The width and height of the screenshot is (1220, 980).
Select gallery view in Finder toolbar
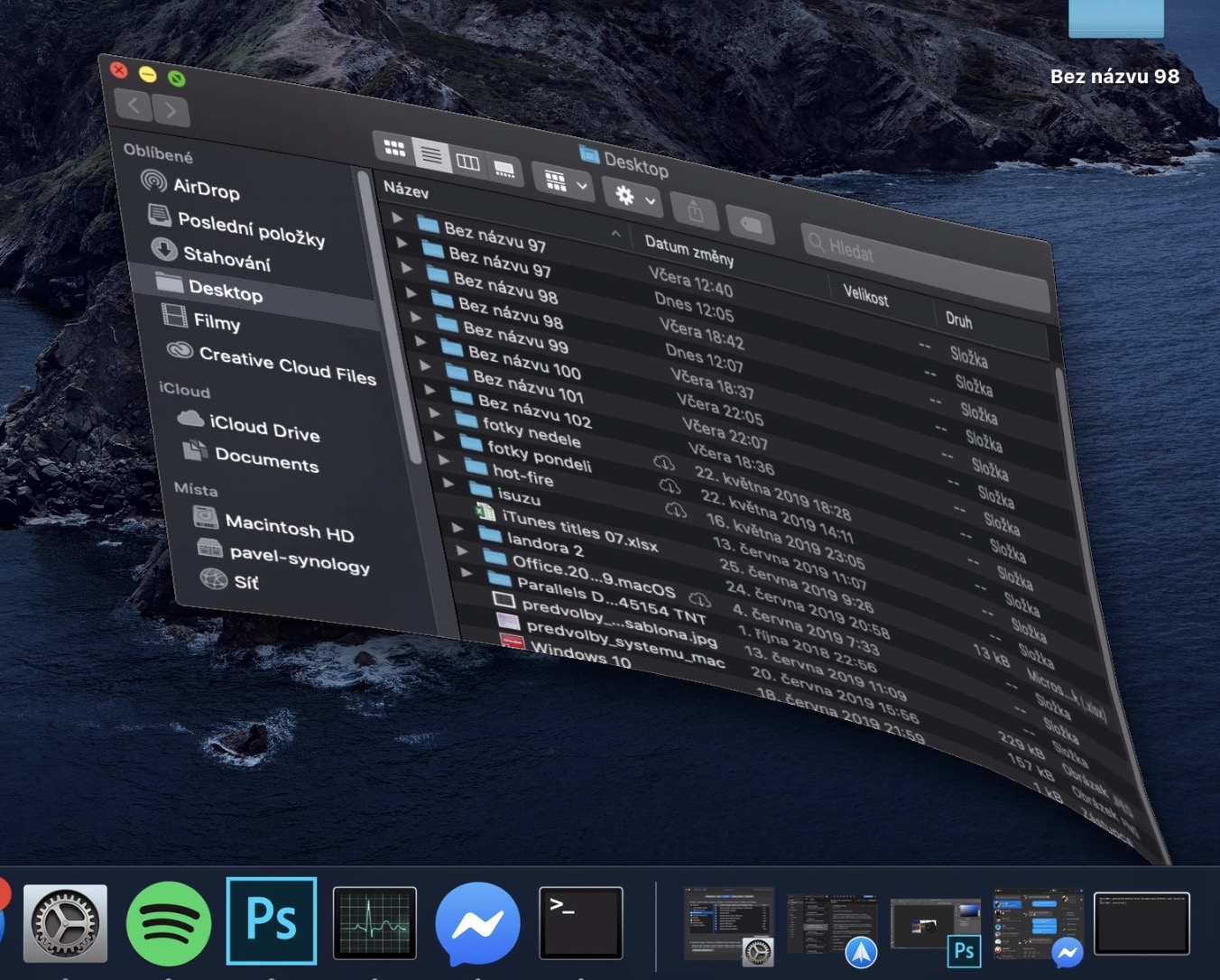[504, 170]
